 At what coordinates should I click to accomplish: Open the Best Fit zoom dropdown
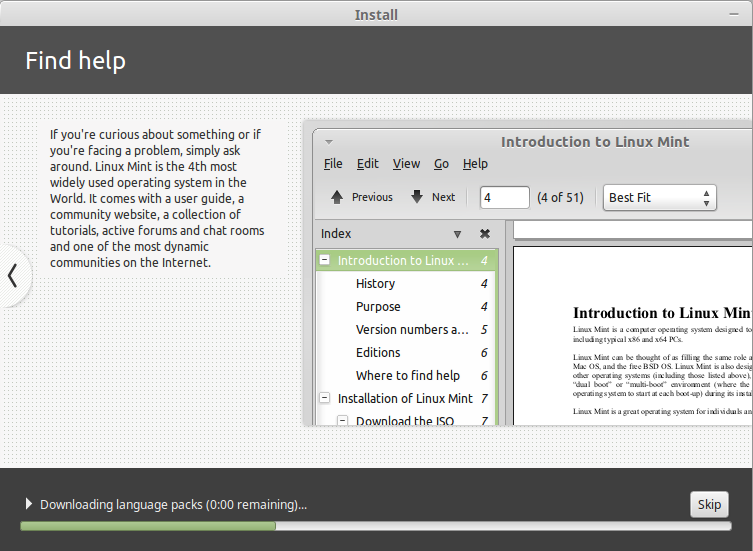click(660, 197)
